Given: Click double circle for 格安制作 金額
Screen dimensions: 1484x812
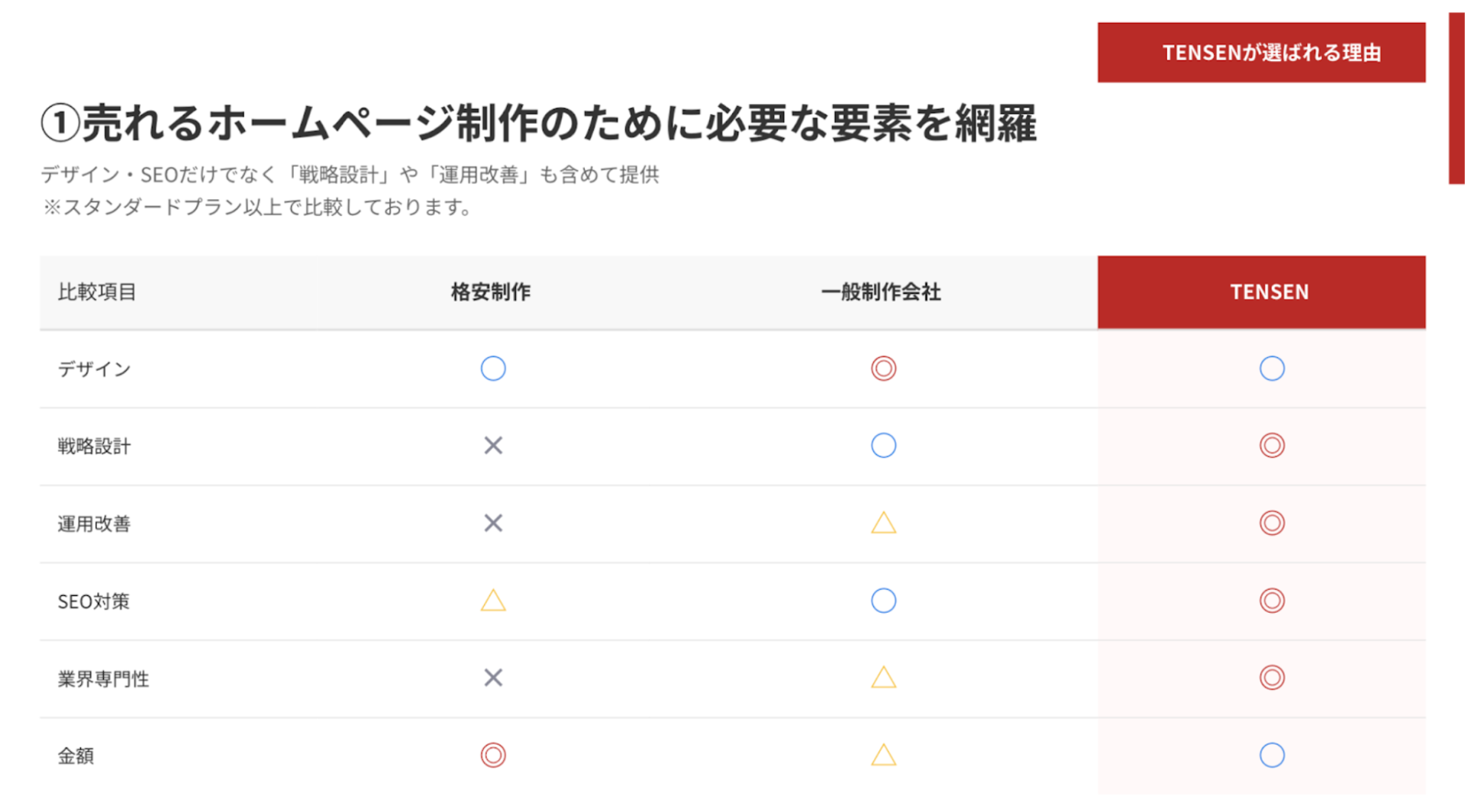Looking at the screenshot, I should (x=493, y=756).
